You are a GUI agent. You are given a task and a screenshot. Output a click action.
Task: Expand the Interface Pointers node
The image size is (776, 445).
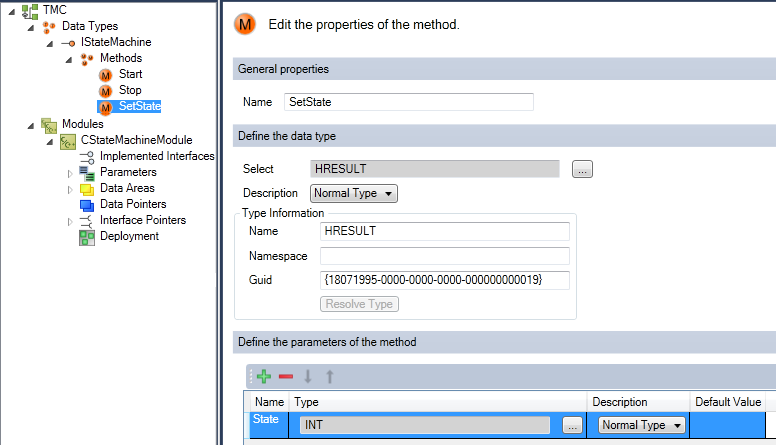(x=70, y=222)
